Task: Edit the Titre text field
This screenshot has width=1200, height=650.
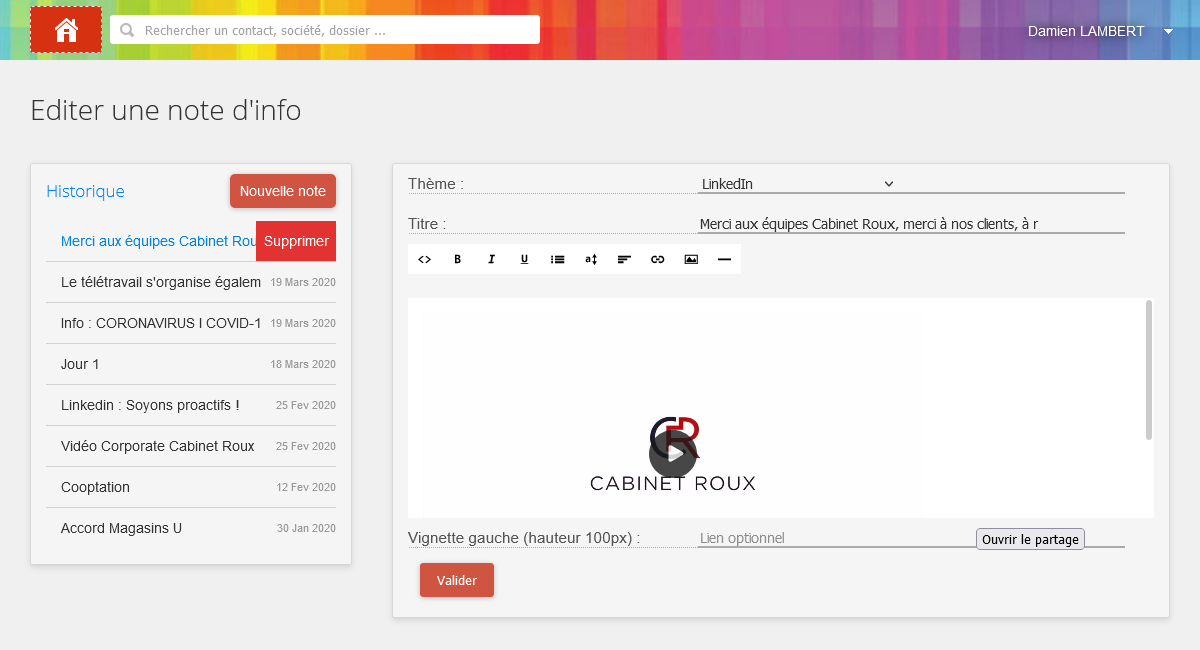Action: point(911,224)
